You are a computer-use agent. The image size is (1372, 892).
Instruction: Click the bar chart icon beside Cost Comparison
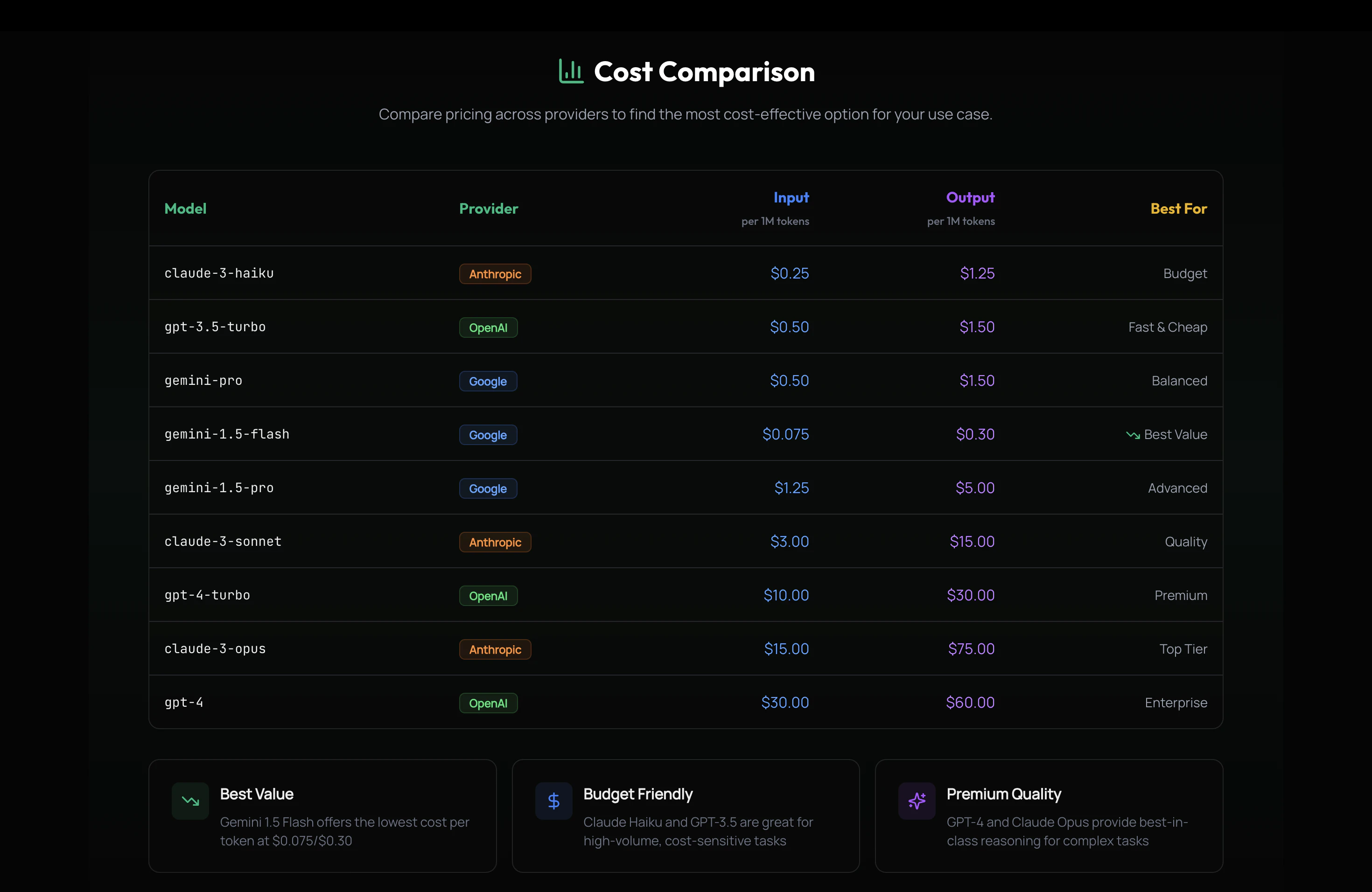point(571,71)
